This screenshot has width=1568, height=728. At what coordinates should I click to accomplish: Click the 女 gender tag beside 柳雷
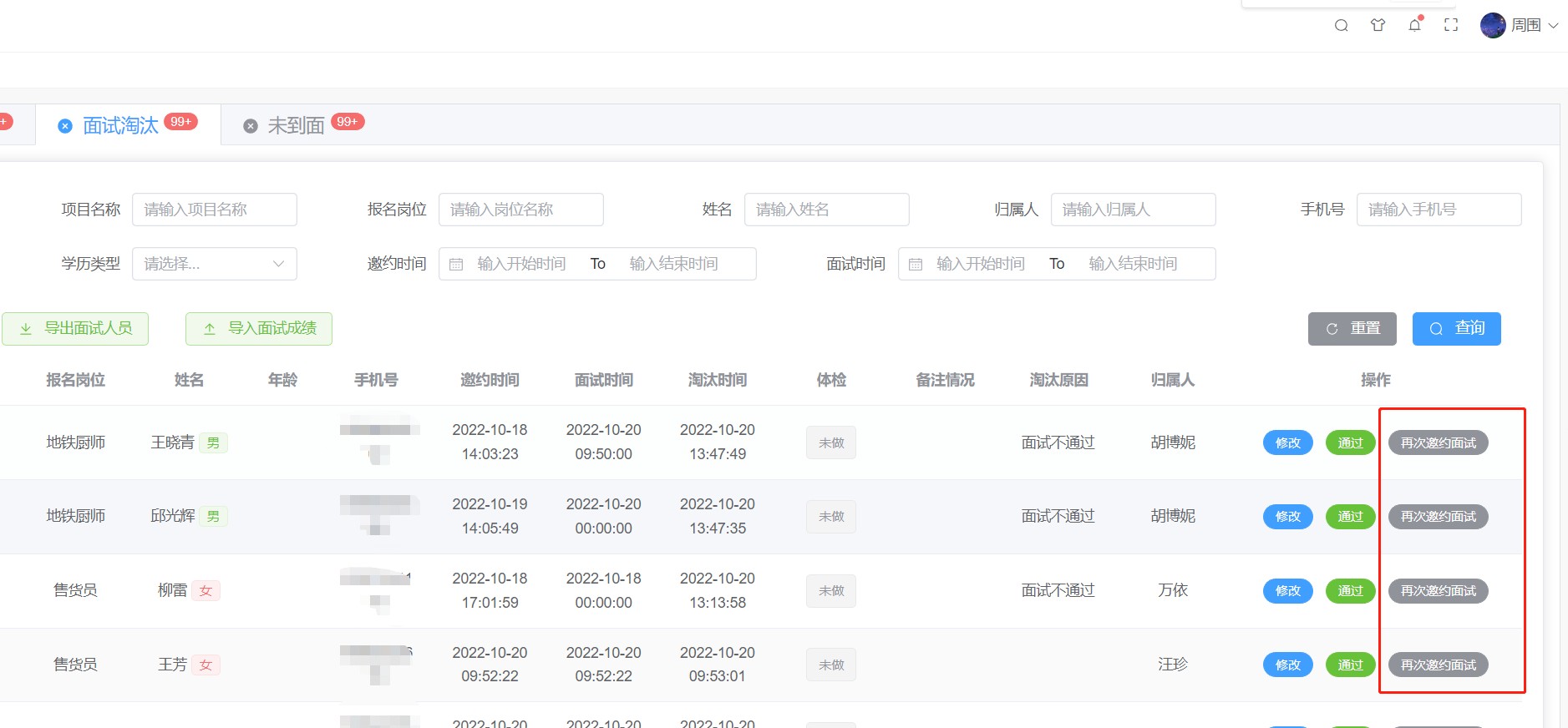click(x=206, y=591)
